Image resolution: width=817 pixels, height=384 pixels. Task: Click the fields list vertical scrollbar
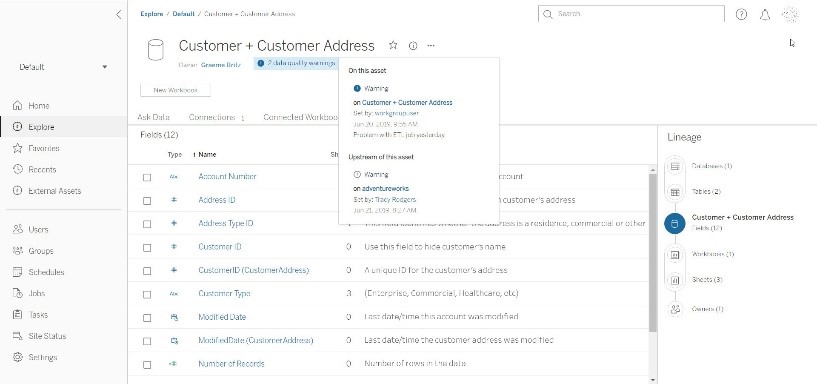[653, 252]
